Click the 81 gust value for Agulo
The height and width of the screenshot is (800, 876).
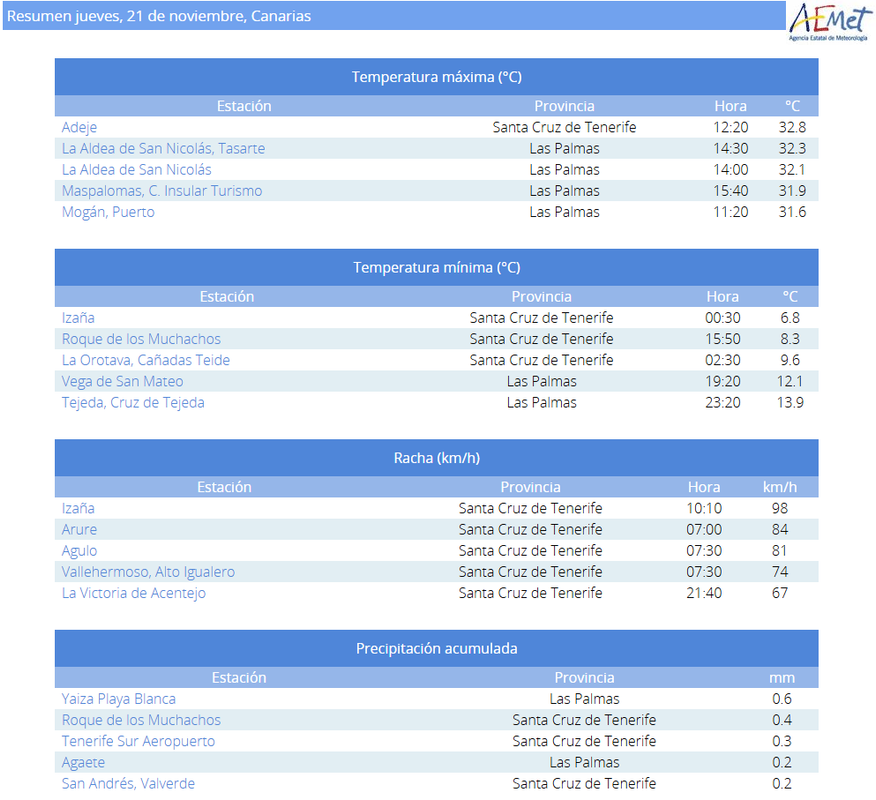point(780,551)
